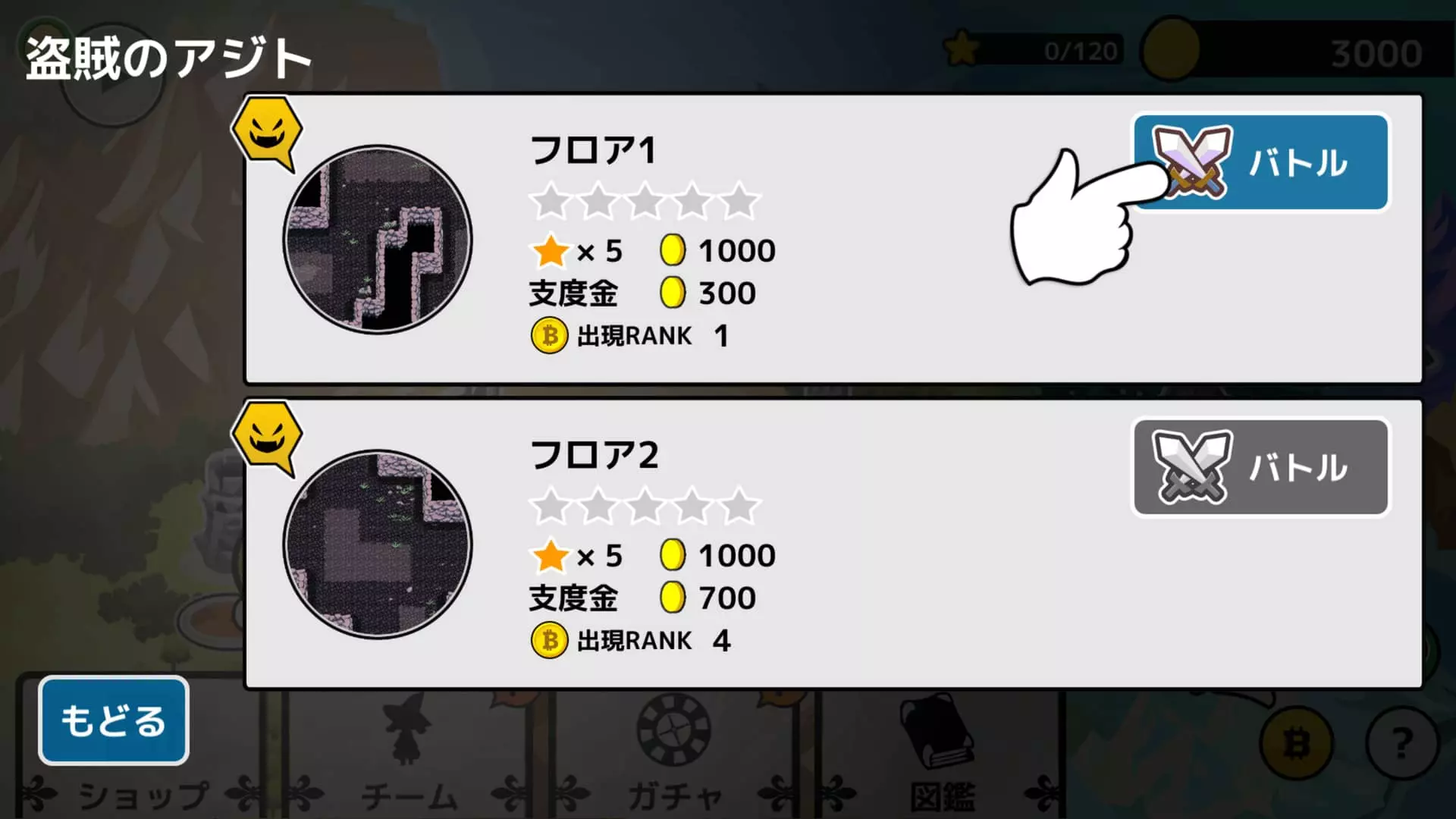Tap the star progress bar showing 0/120
This screenshot has height=819, width=1456.
1034,50
